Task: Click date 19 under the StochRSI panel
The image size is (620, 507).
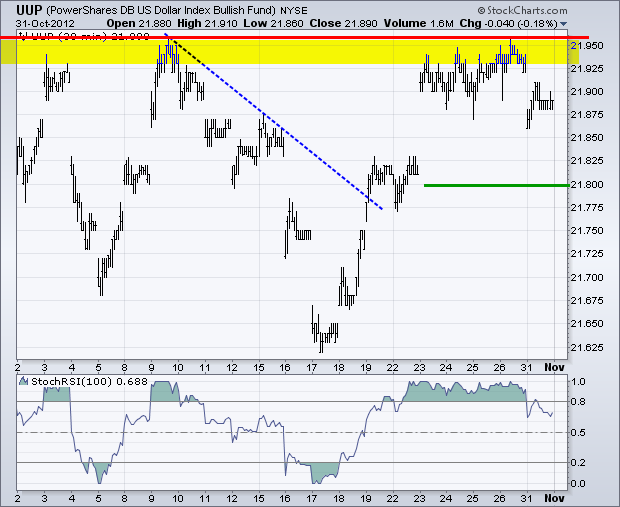Action: [x=366, y=498]
